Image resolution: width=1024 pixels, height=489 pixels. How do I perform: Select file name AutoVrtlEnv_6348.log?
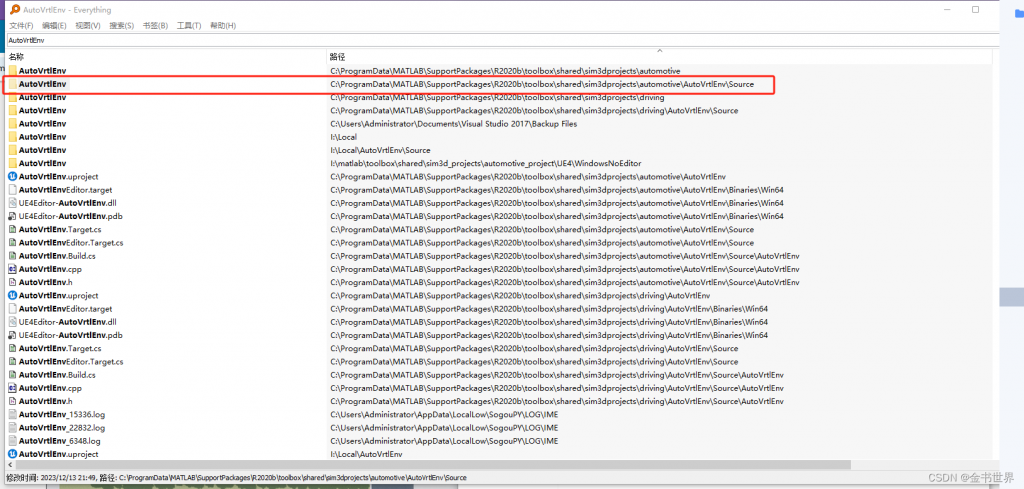[x=59, y=441]
